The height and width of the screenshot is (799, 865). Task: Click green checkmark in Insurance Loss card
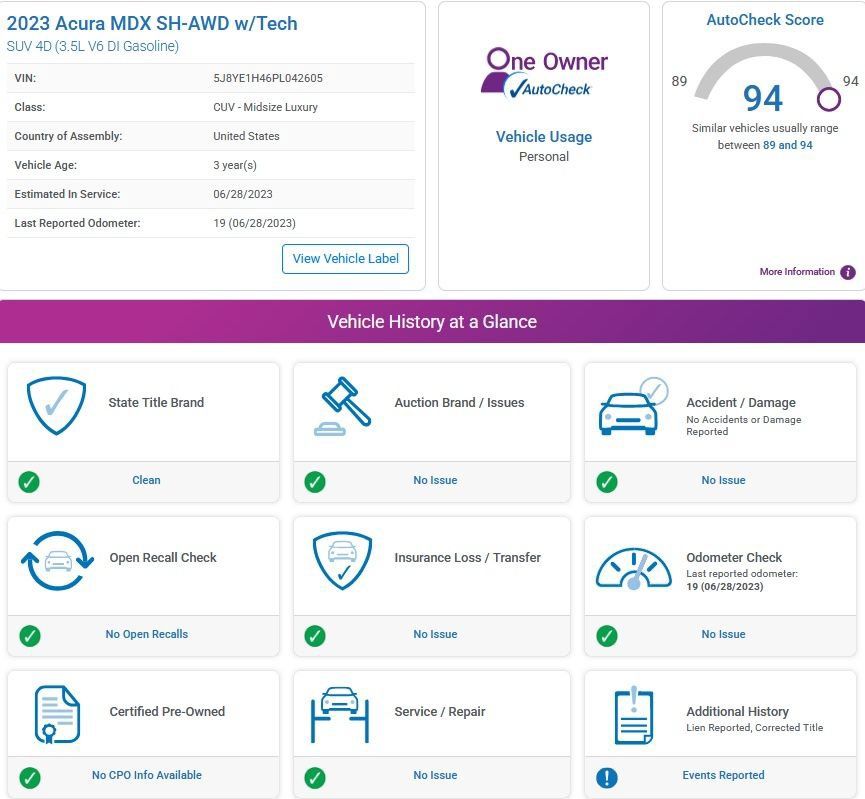click(315, 636)
